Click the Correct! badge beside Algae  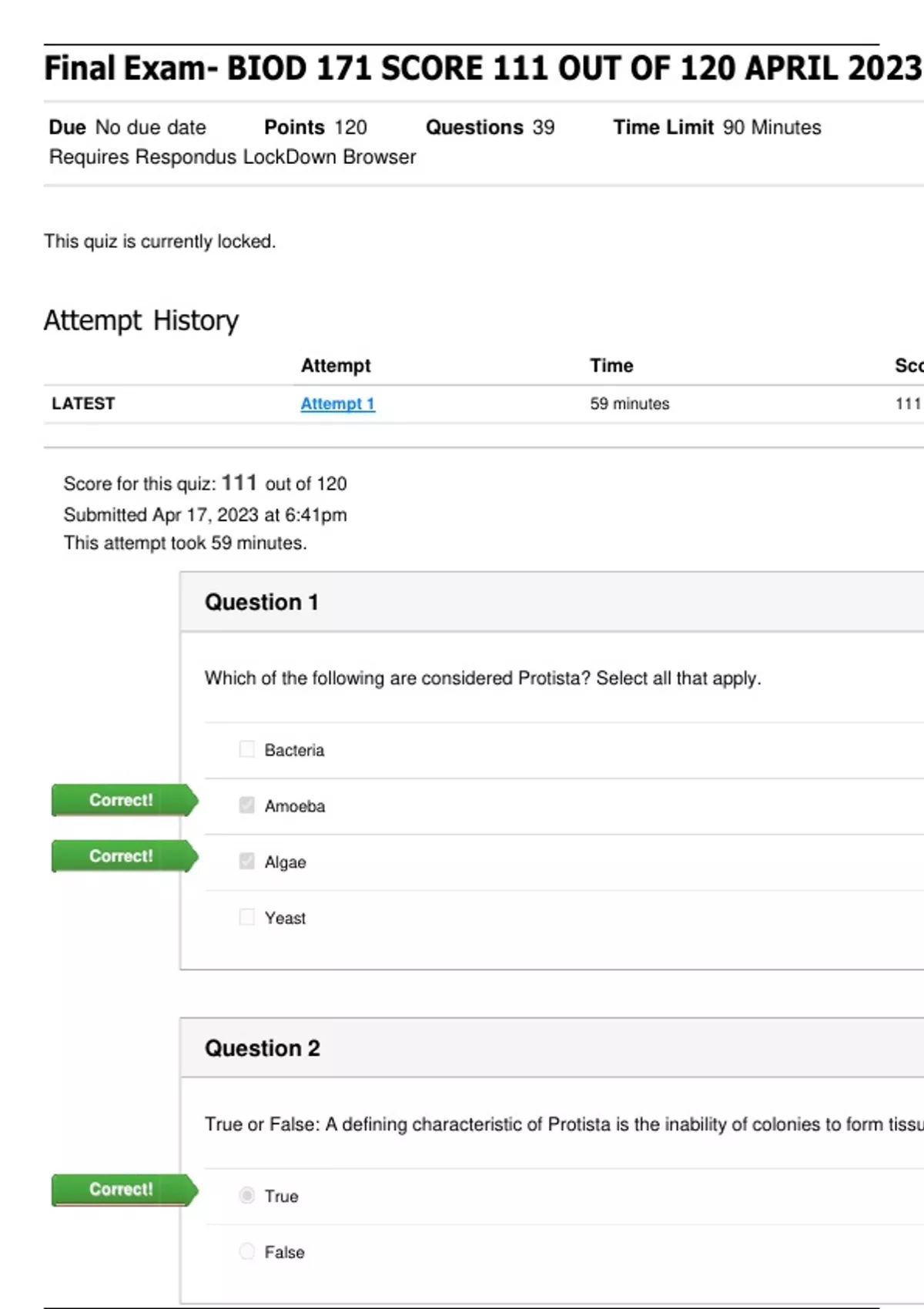[x=122, y=856]
